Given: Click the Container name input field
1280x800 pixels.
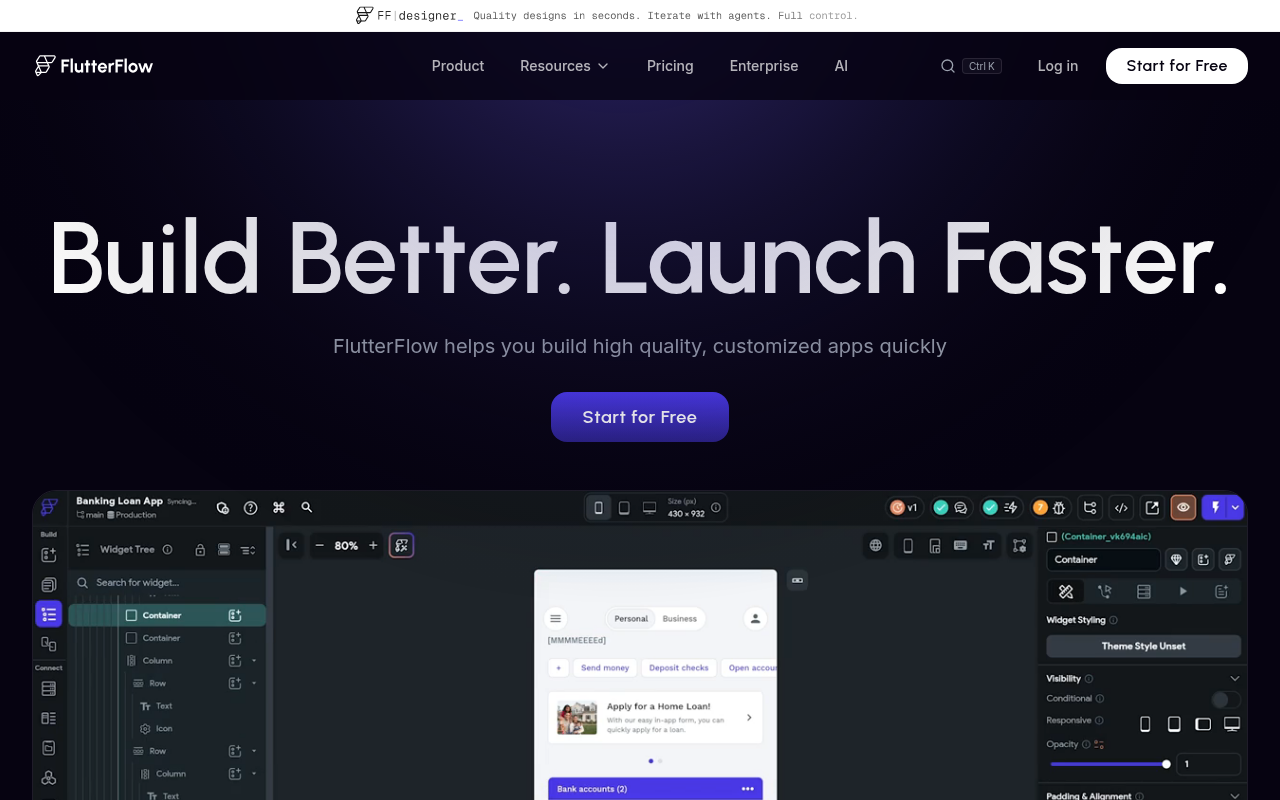Looking at the screenshot, I should click(1103, 560).
